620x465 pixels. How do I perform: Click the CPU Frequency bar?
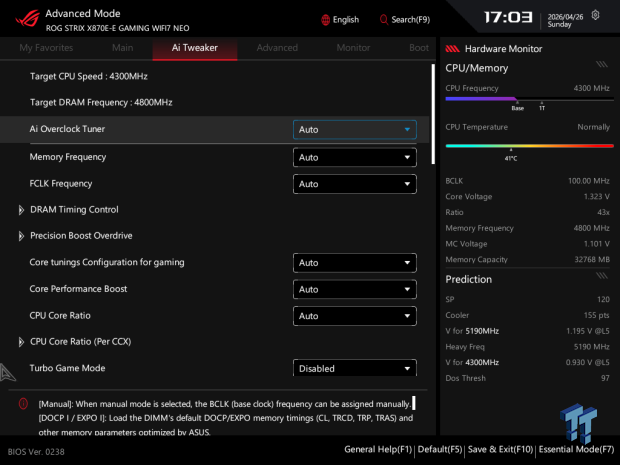click(529, 99)
